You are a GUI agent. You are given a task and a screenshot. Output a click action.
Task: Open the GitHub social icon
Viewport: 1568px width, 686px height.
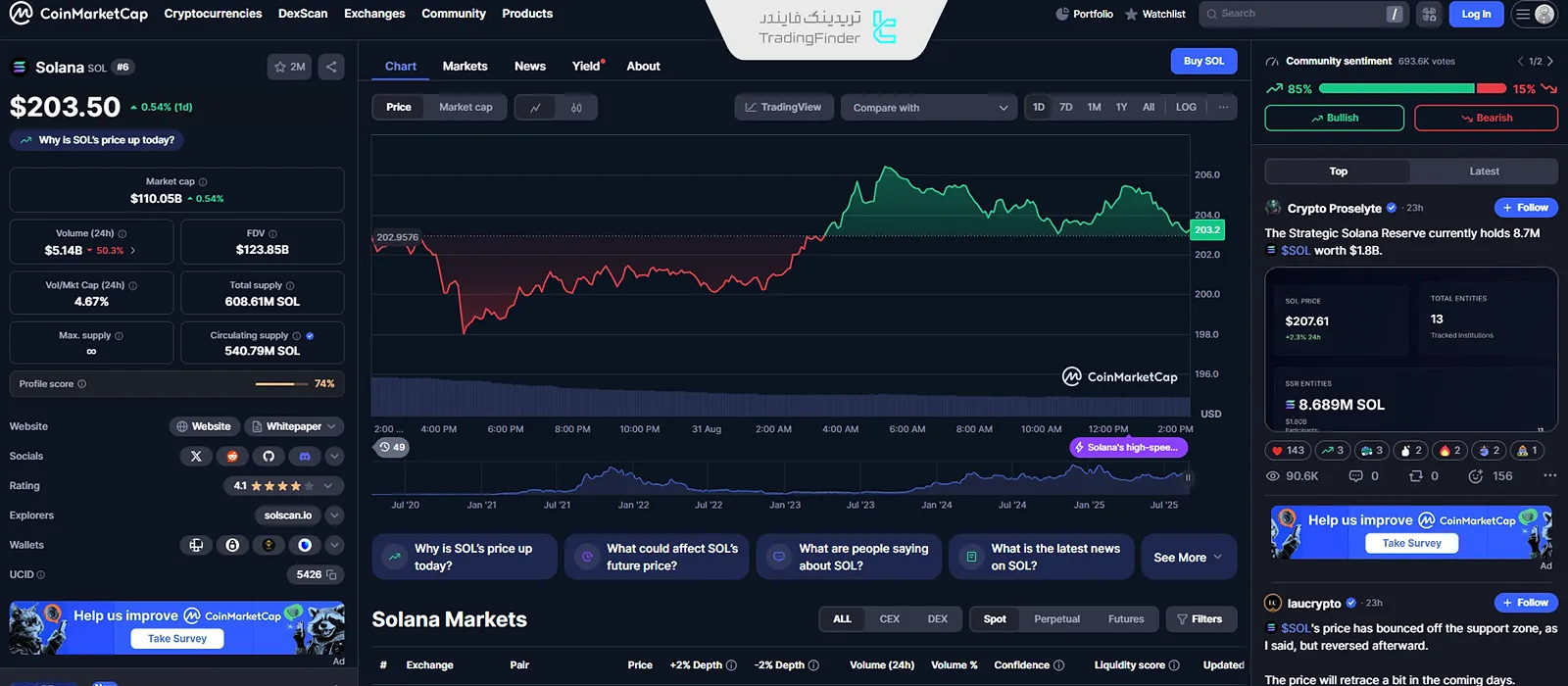pos(269,456)
